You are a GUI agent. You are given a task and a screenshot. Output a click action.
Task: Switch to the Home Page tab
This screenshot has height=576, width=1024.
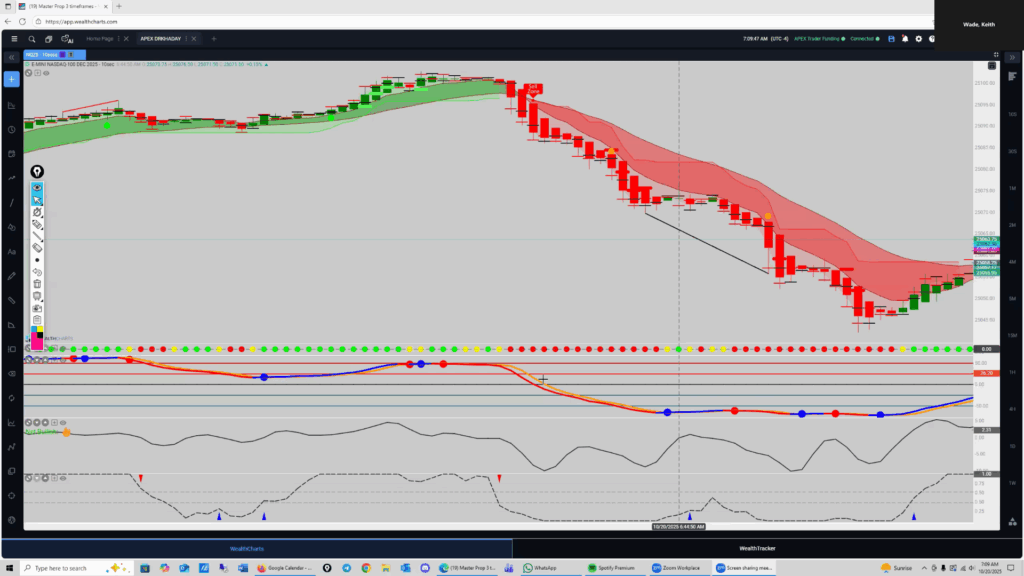101,38
